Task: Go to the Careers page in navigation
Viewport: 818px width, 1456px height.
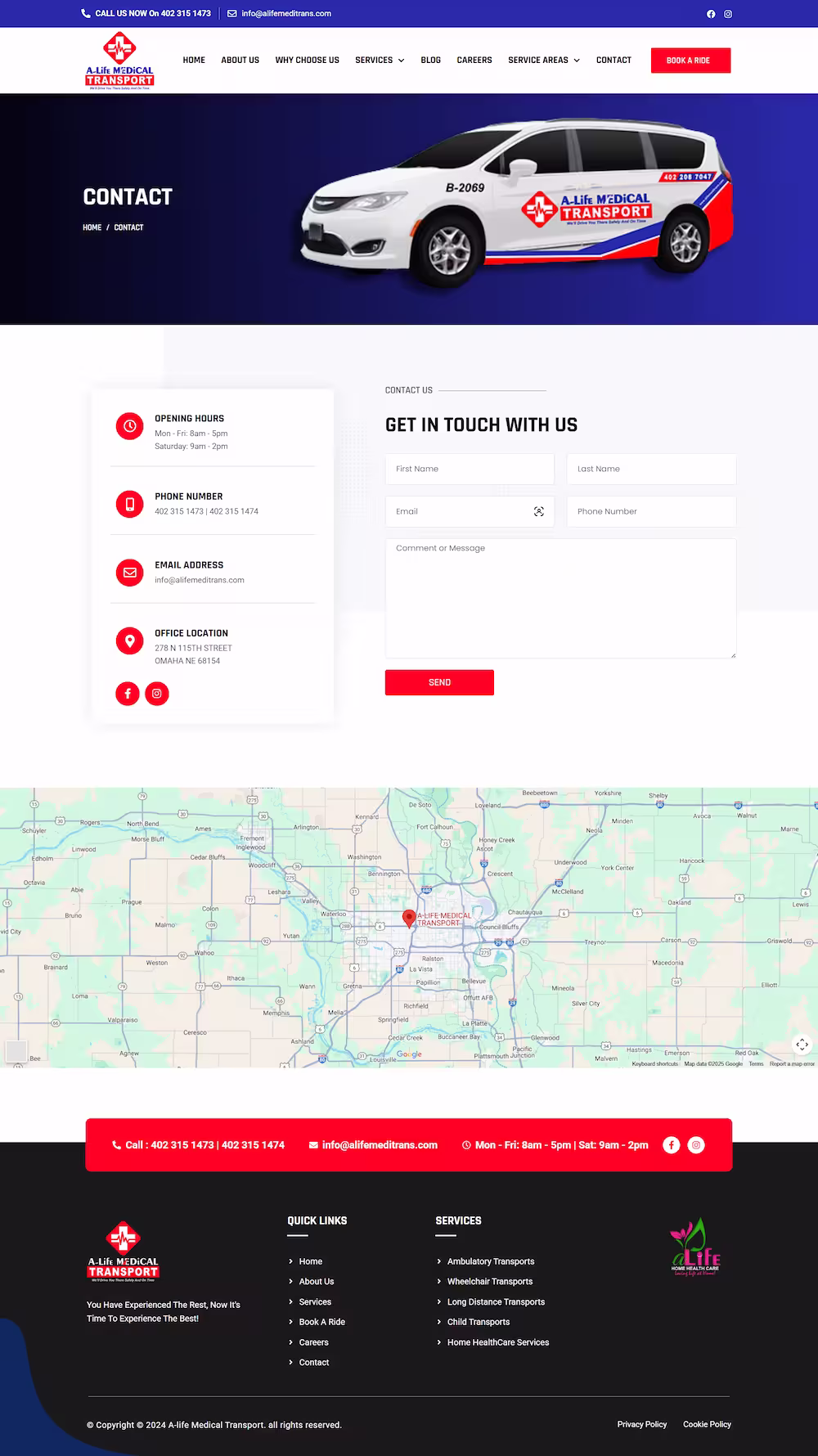Action: point(474,61)
